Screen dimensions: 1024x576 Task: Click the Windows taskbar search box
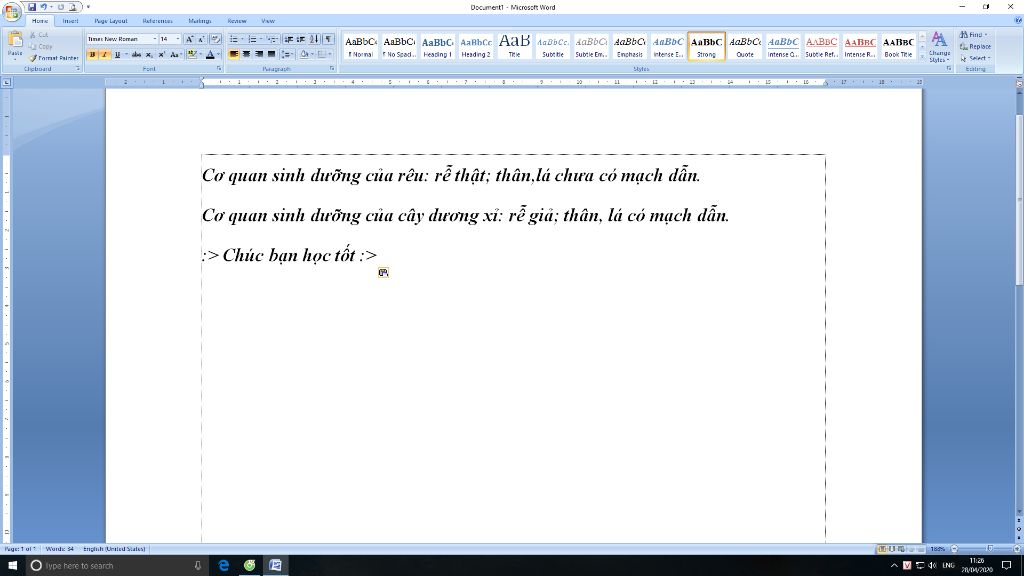pos(110,566)
